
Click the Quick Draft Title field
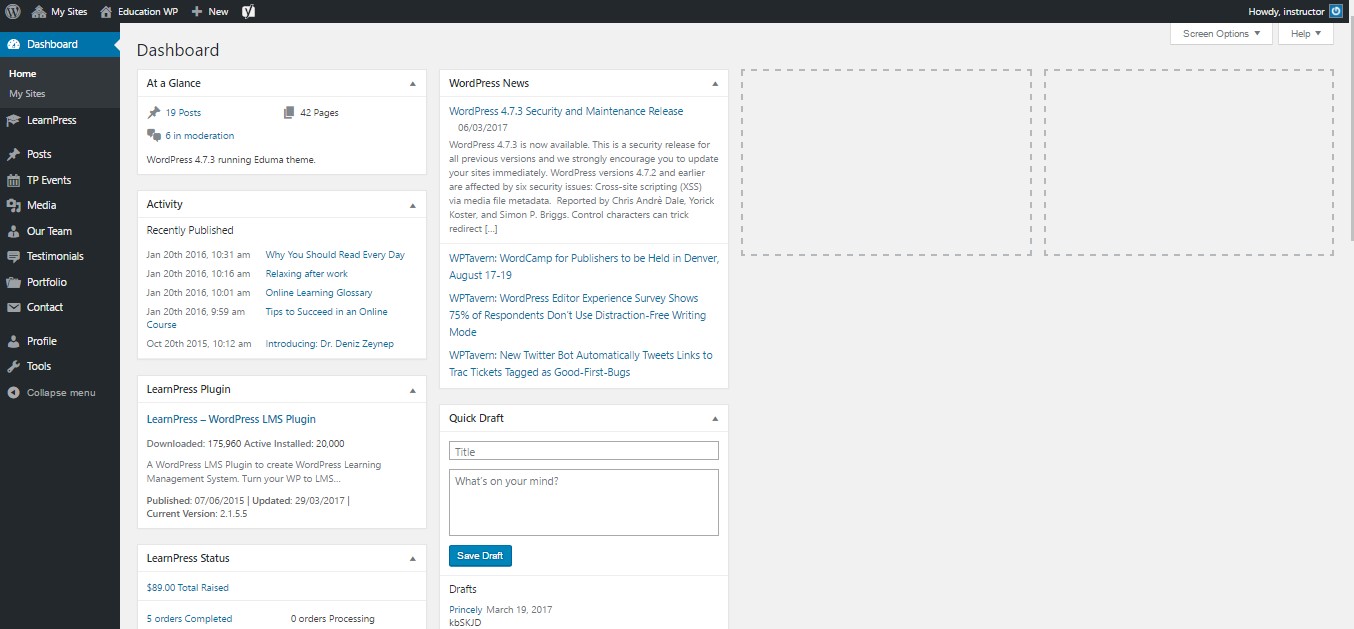tap(584, 451)
